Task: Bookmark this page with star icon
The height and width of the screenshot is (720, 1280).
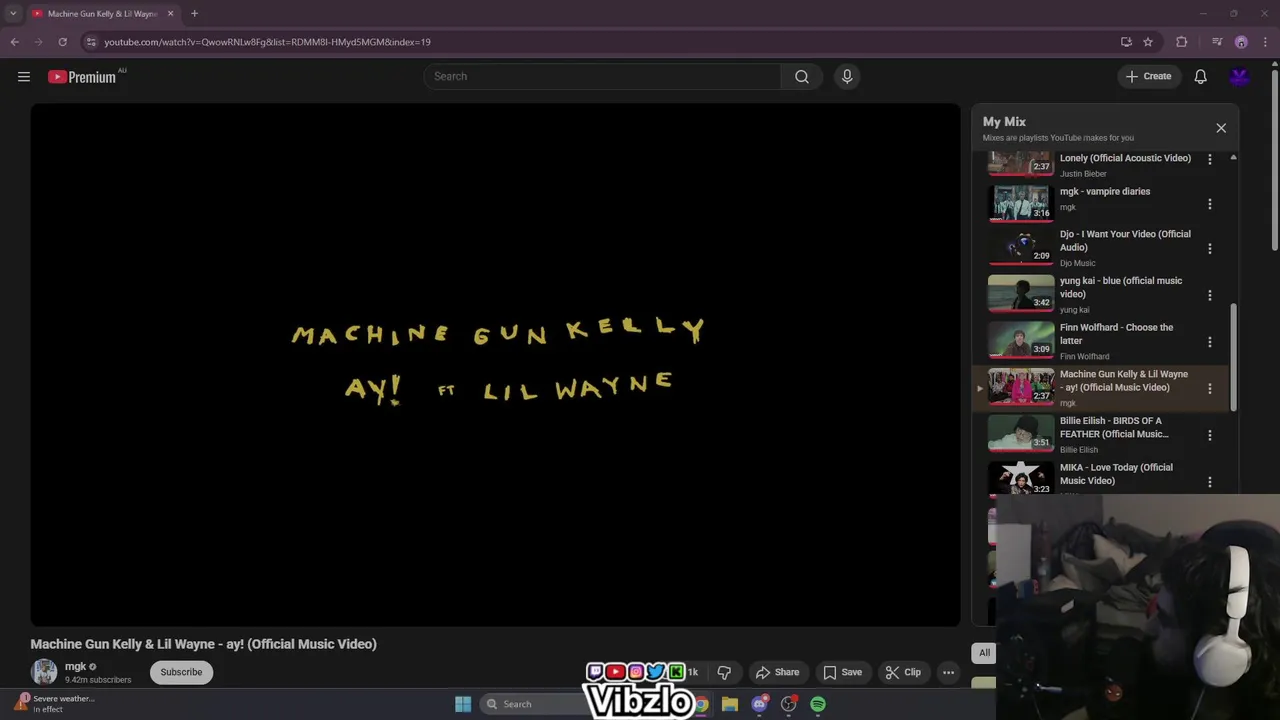Action: (x=1148, y=42)
